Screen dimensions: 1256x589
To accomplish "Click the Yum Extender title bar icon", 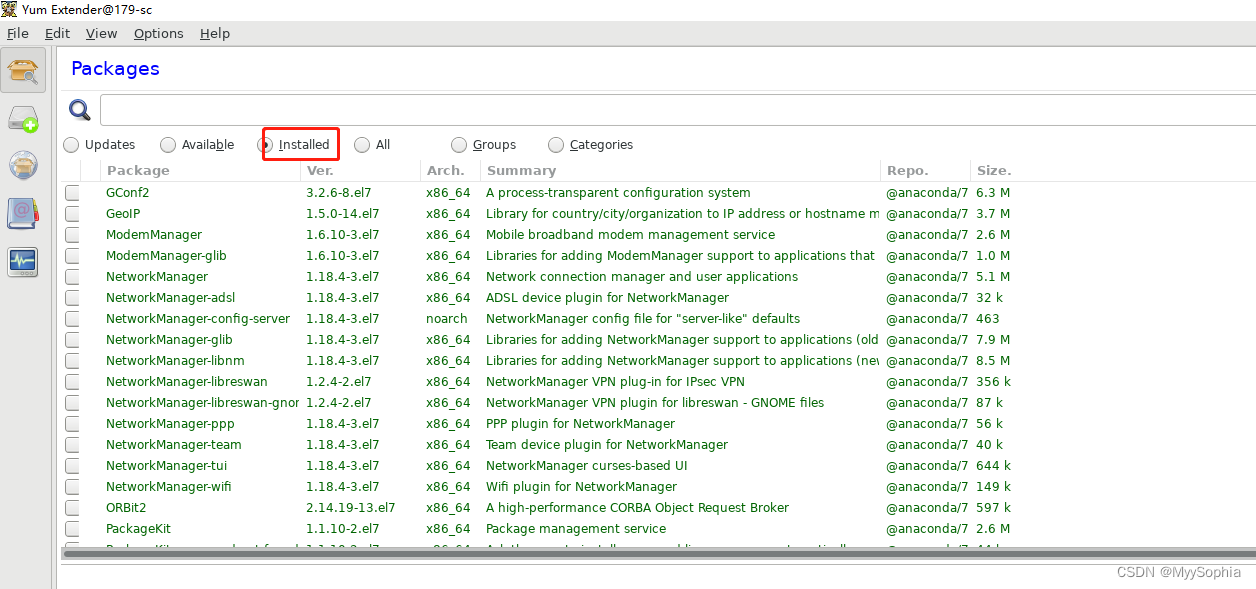I will coord(9,9).
